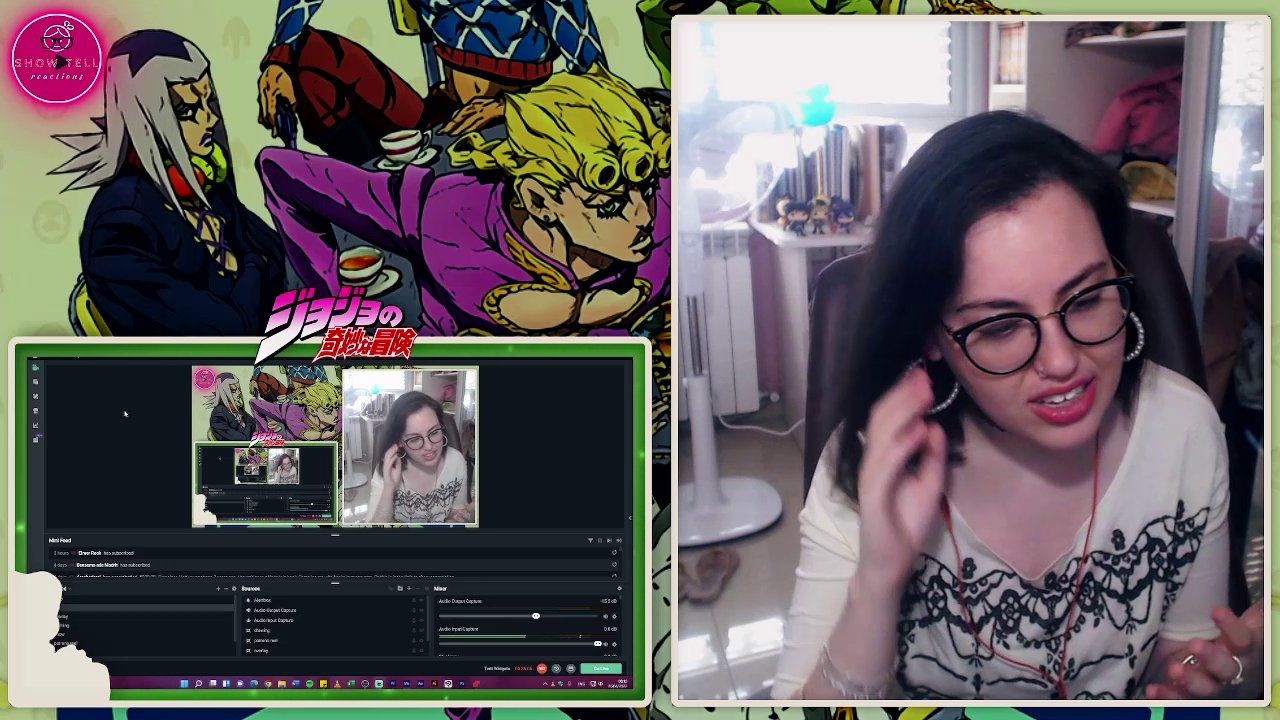
Task: Click the replay buffer icon next to REC
Action: pos(556,668)
